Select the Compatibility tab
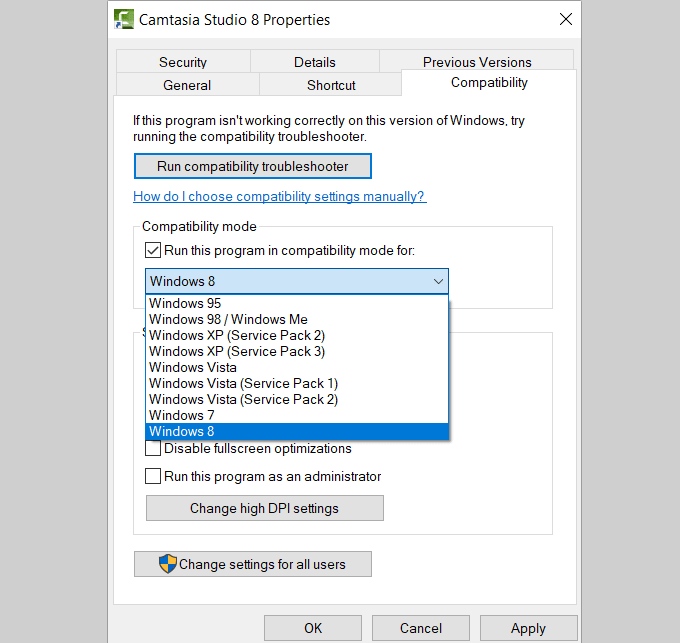 click(x=489, y=82)
